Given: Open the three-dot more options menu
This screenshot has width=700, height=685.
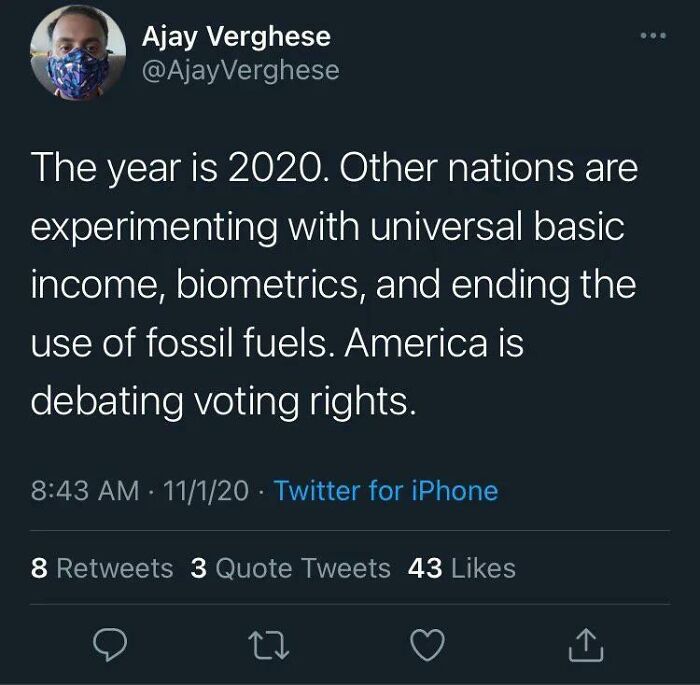Looking at the screenshot, I should click(652, 36).
